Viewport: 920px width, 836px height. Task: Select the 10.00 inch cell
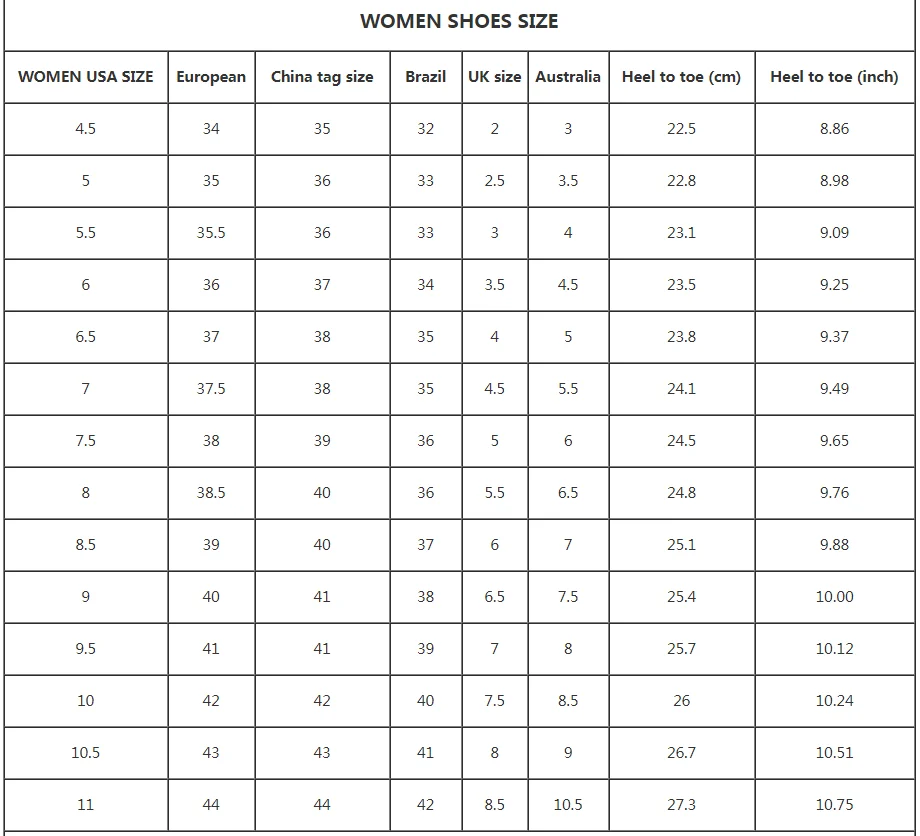(x=834, y=597)
